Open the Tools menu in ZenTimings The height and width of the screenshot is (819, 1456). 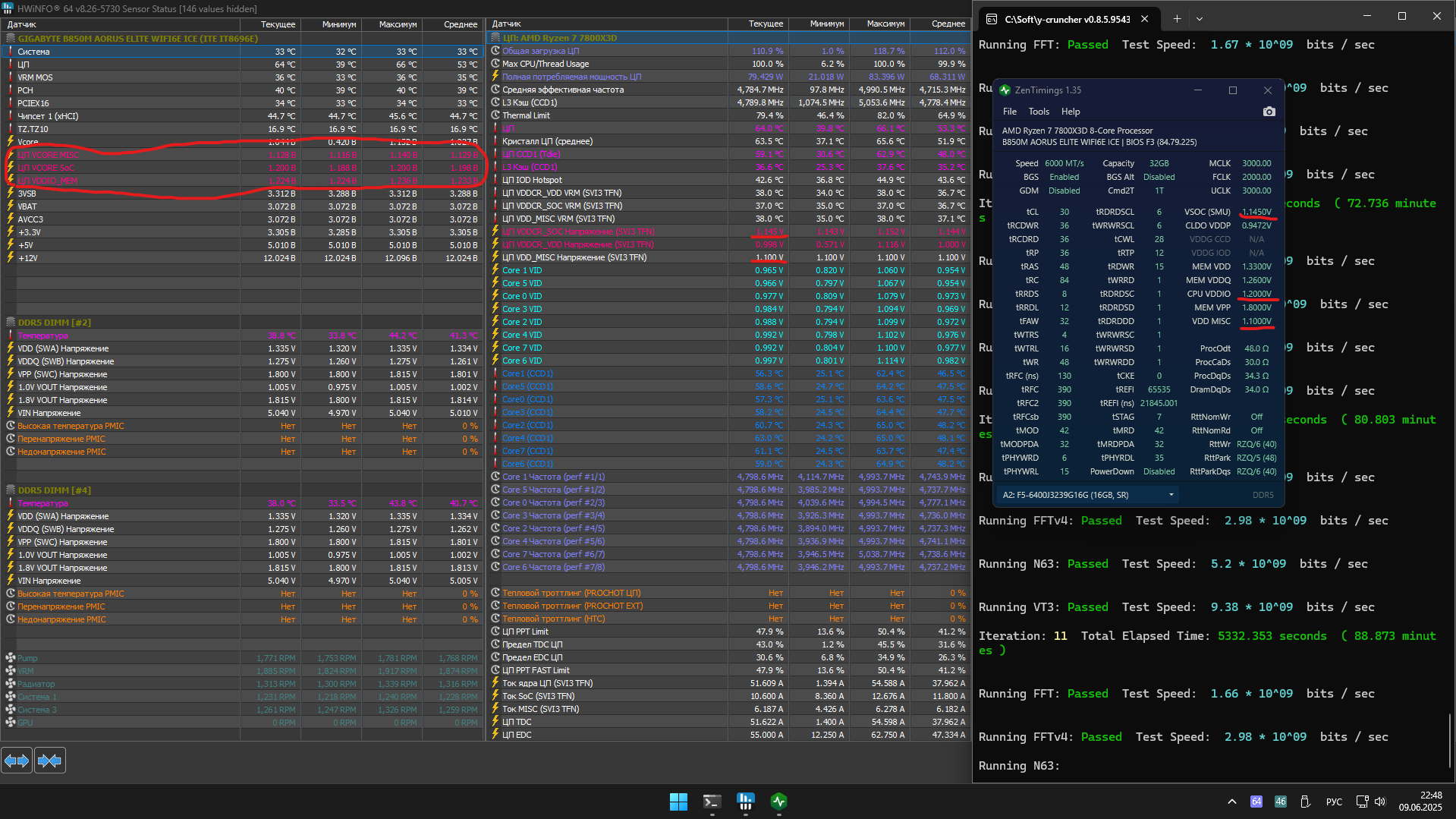pyautogui.click(x=1039, y=112)
